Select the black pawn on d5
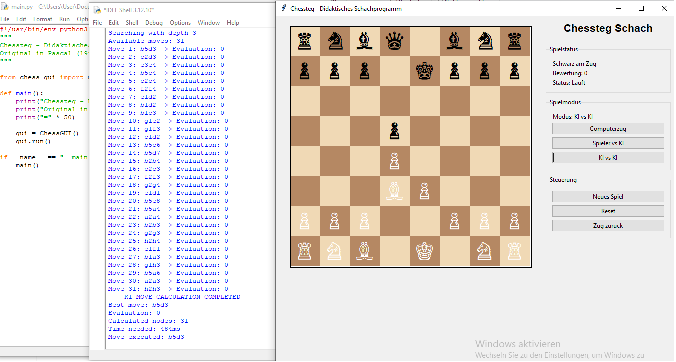Image resolution: width=676 pixels, height=362 pixels. [x=394, y=131]
